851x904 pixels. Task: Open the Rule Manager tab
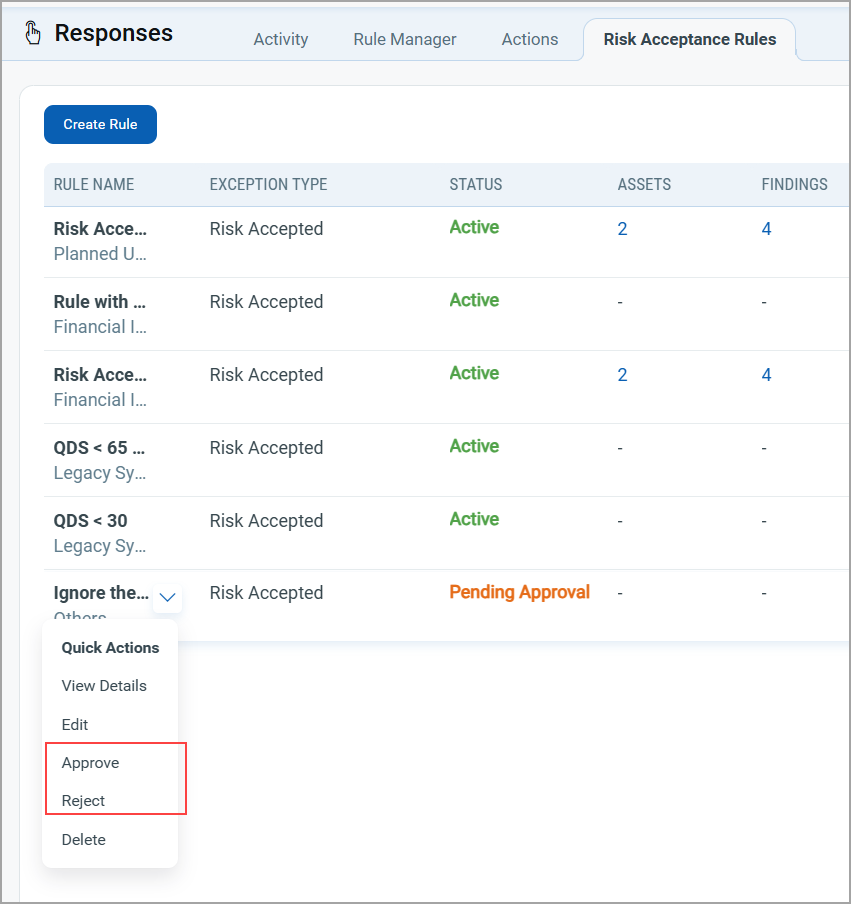pyautogui.click(x=405, y=40)
